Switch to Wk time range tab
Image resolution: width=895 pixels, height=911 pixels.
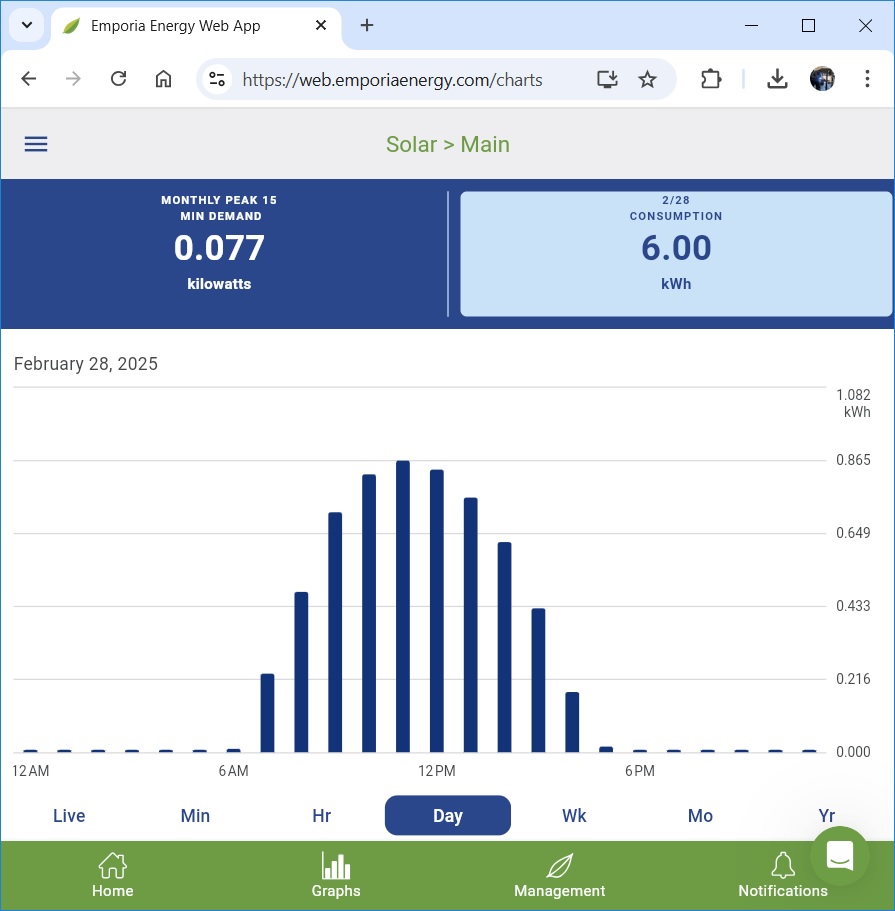pyautogui.click(x=574, y=816)
